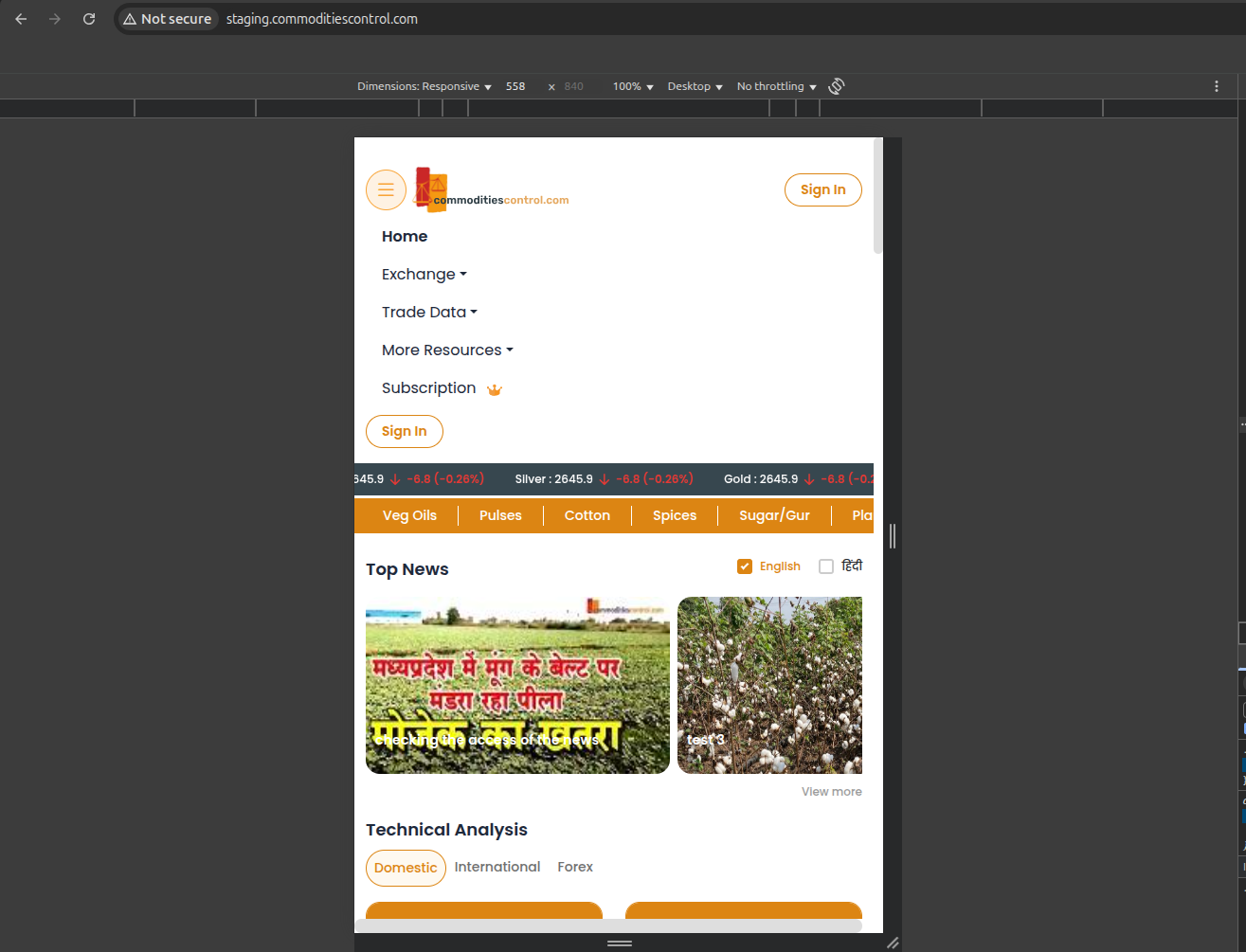
Task: Select the International analysis tab
Action: tap(497, 867)
